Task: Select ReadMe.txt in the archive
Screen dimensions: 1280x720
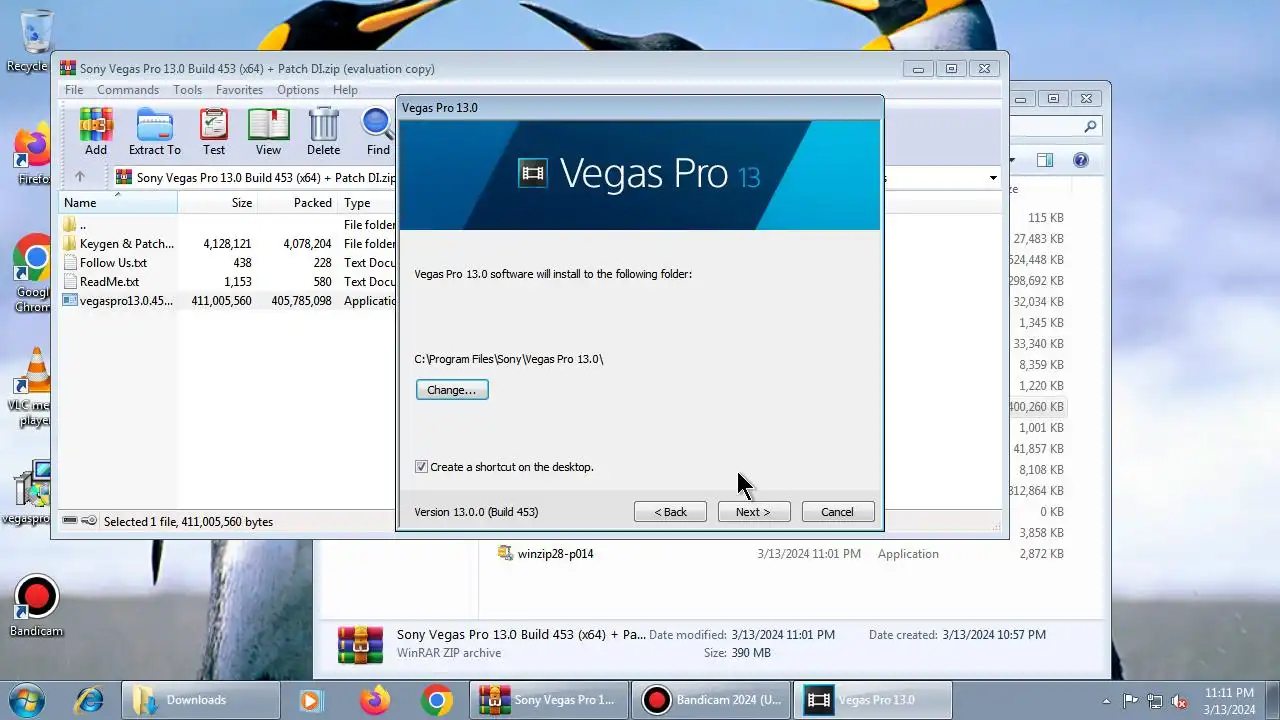Action: click(228, 282)
